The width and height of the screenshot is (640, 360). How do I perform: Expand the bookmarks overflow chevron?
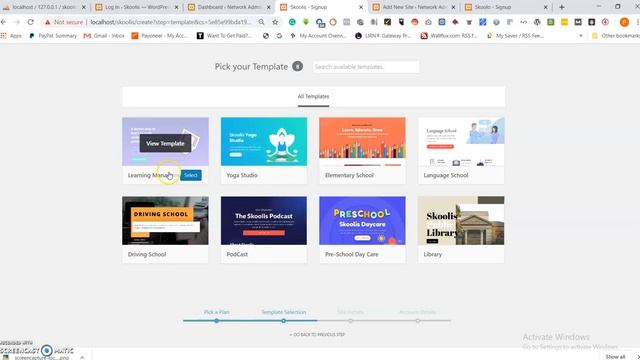click(x=581, y=36)
